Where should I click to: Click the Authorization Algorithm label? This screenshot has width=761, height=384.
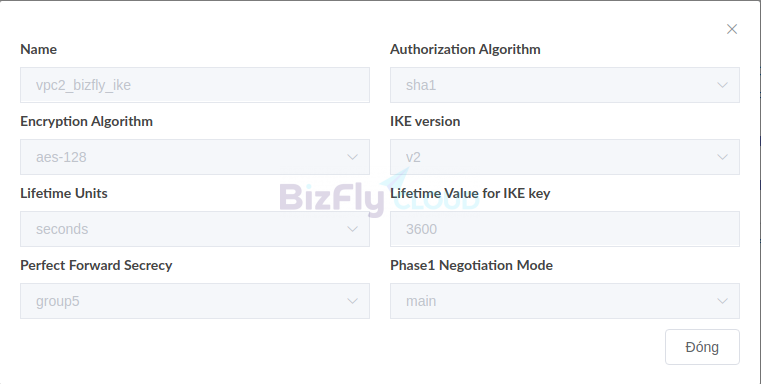[465, 50]
